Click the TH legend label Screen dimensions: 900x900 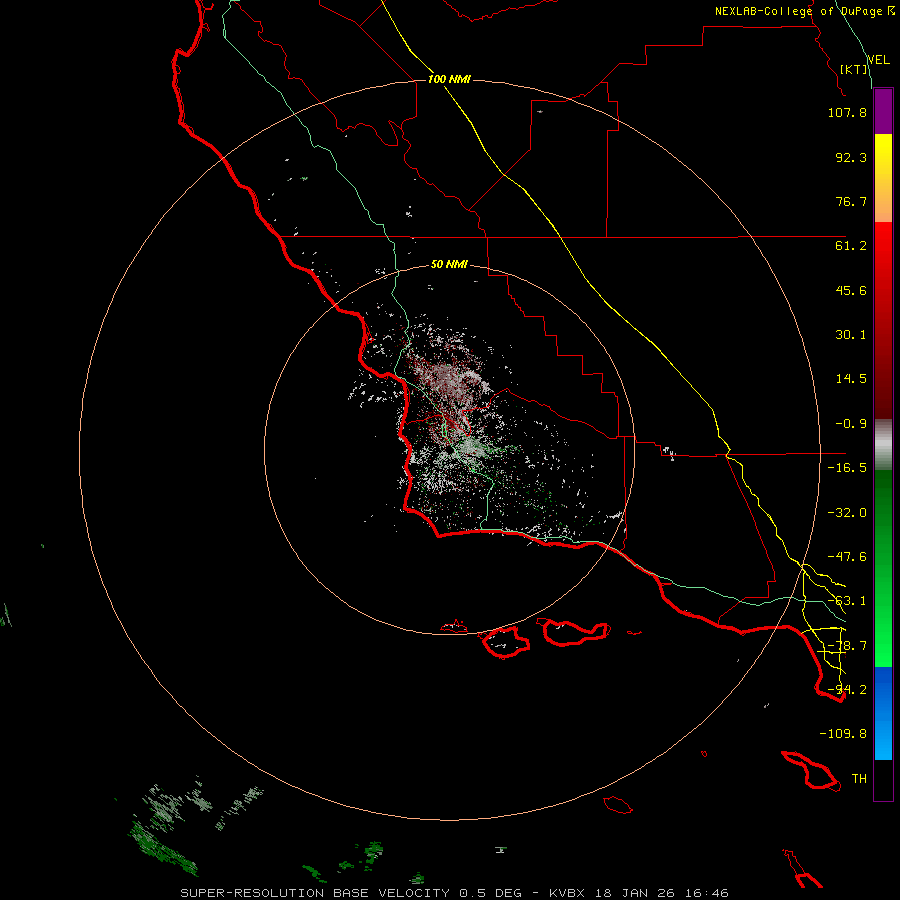(859, 779)
